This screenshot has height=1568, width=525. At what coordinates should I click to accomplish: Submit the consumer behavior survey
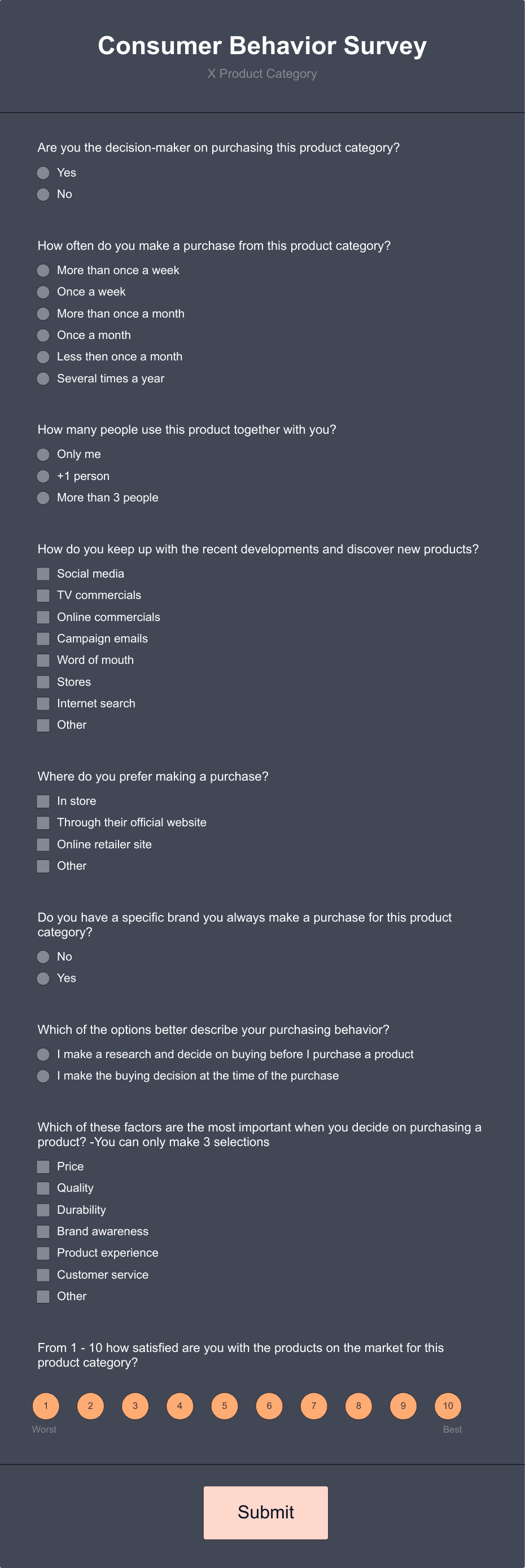(x=265, y=1512)
